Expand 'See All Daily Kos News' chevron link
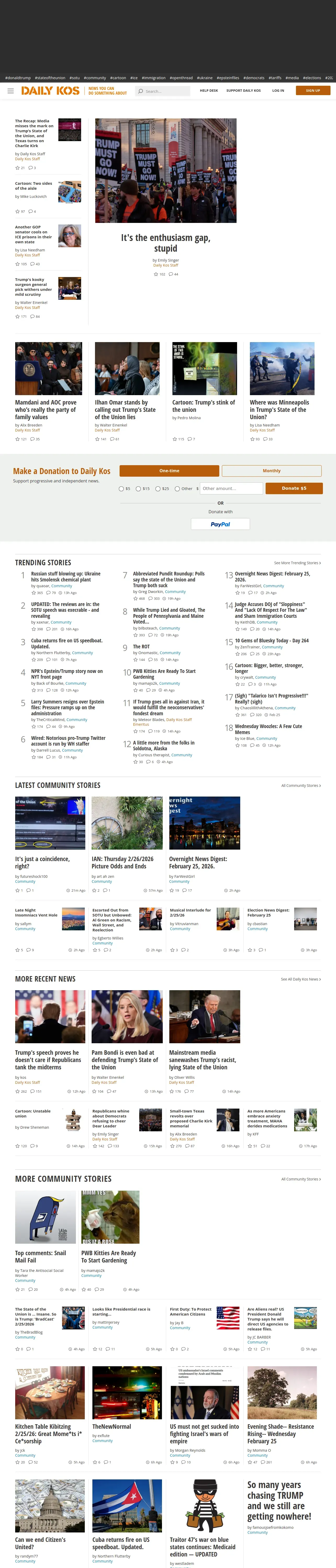 click(x=301, y=979)
